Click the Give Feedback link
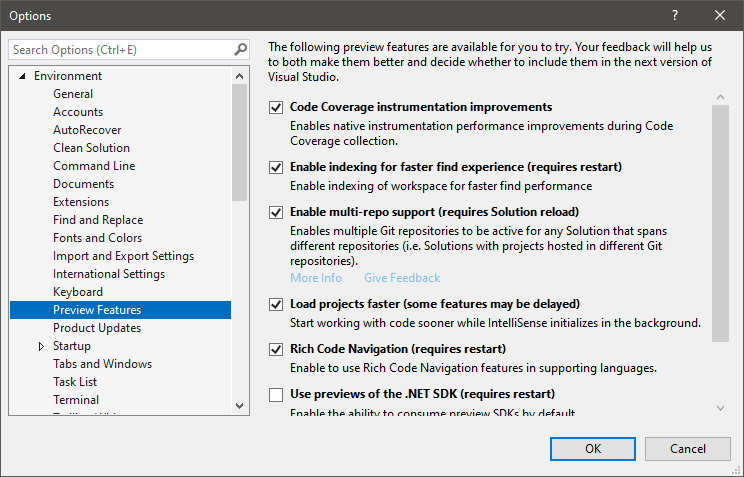 pyautogui.click(x=402, y=278)
